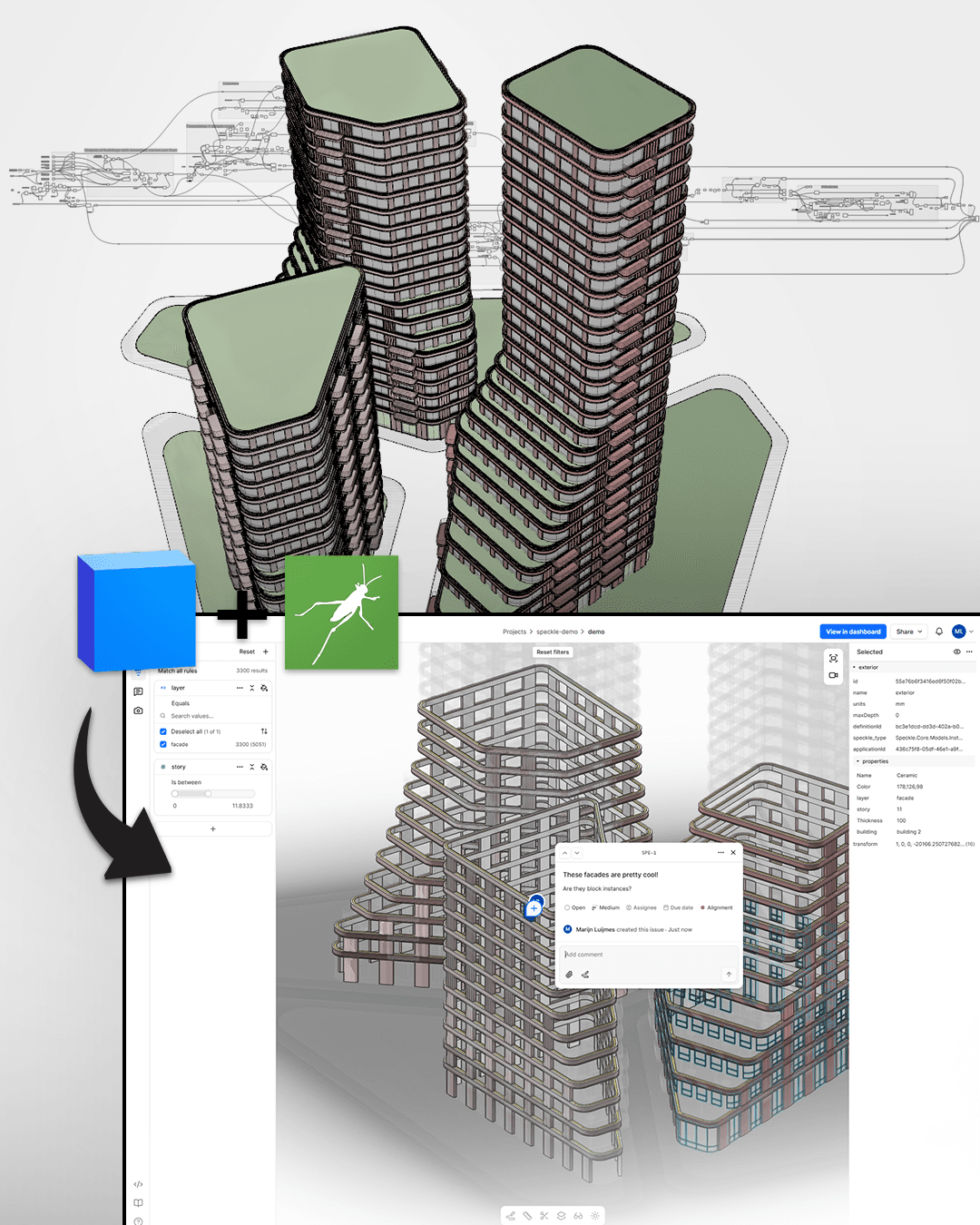Click the Ceramic name value
This screenshot has width=980, height=1225.
906,776
